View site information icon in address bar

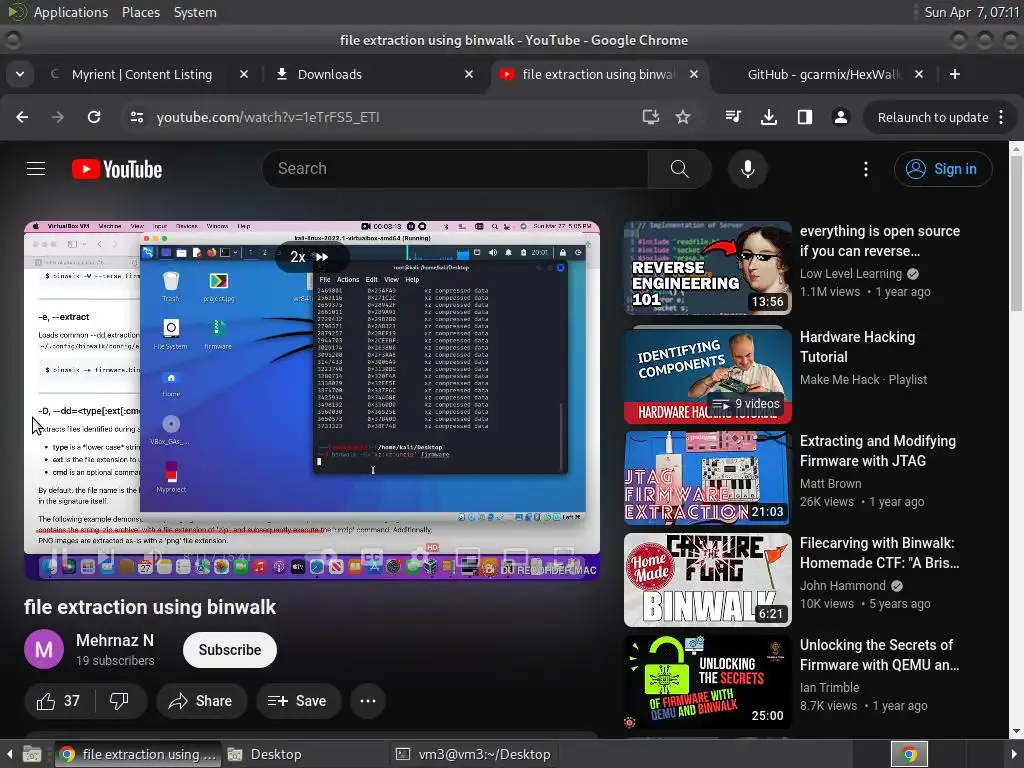click(137, 117)
